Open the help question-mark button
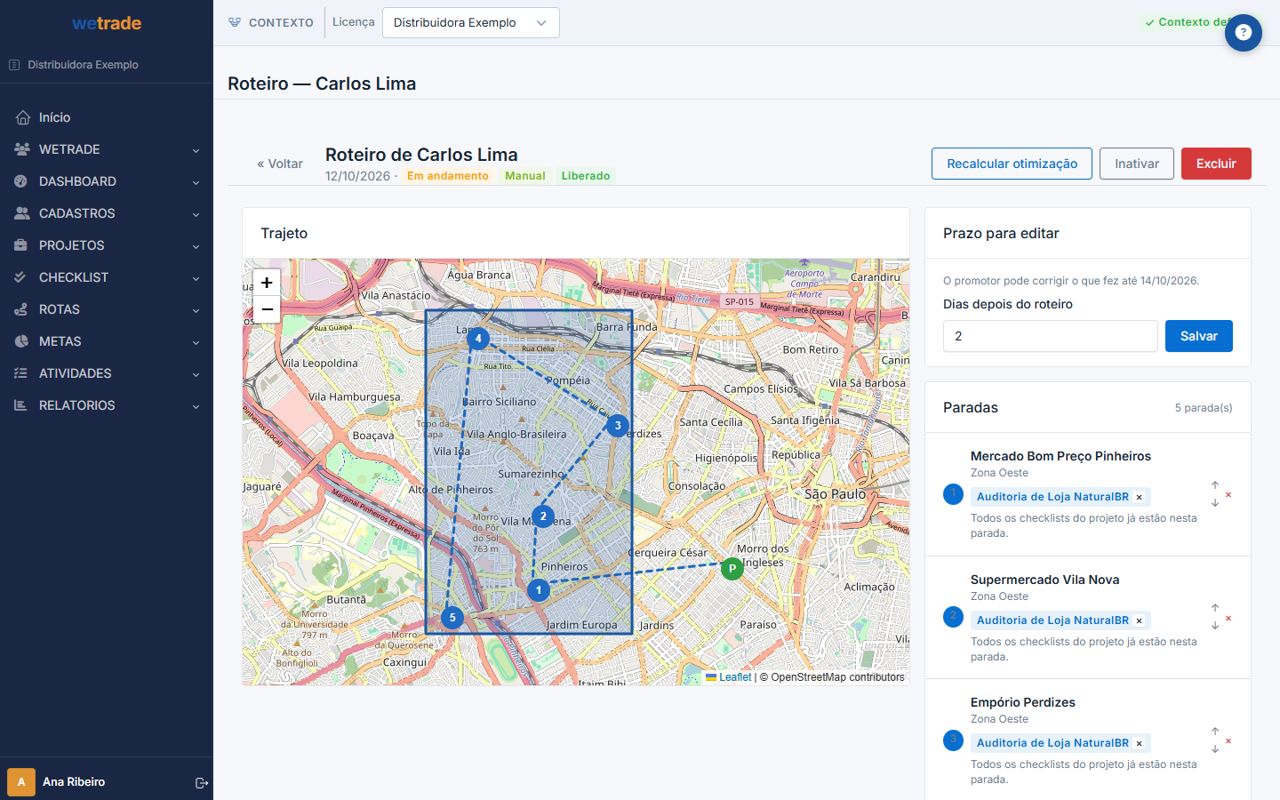Screen dimensions: 1280x800 tap(1243, 33)
